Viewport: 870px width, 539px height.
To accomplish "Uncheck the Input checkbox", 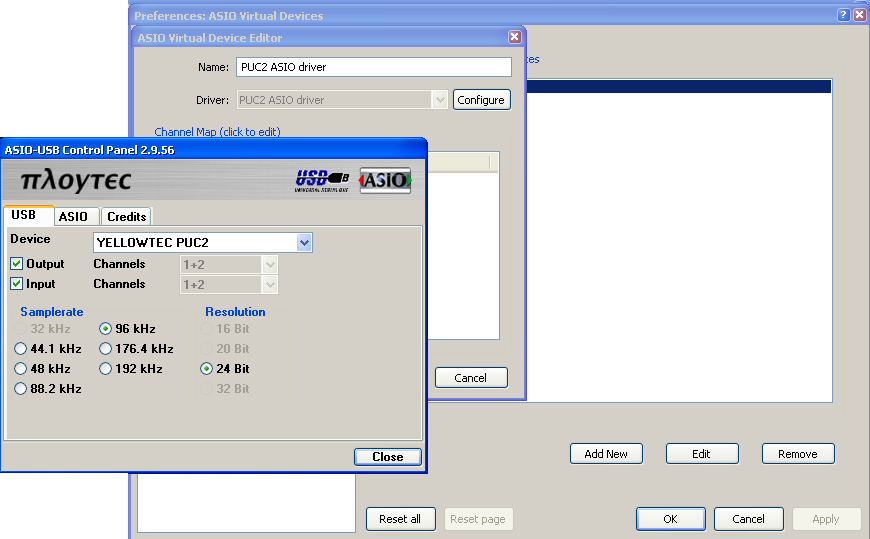I will [x=17, y=284].
